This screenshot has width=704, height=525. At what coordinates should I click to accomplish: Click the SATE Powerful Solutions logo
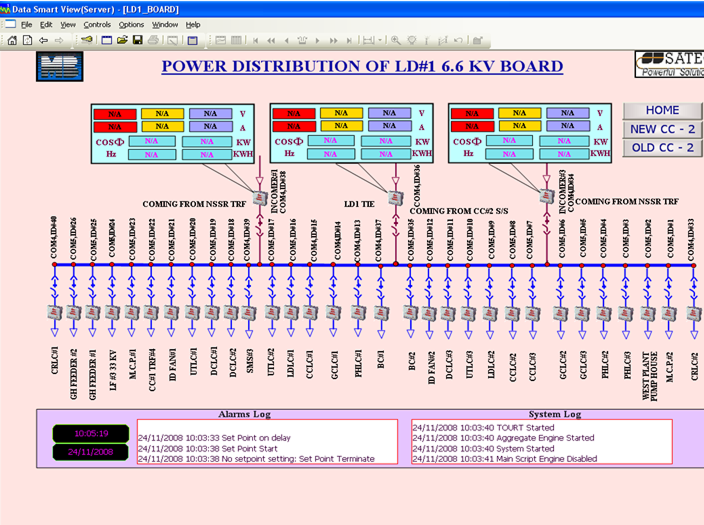pos(669,64)
